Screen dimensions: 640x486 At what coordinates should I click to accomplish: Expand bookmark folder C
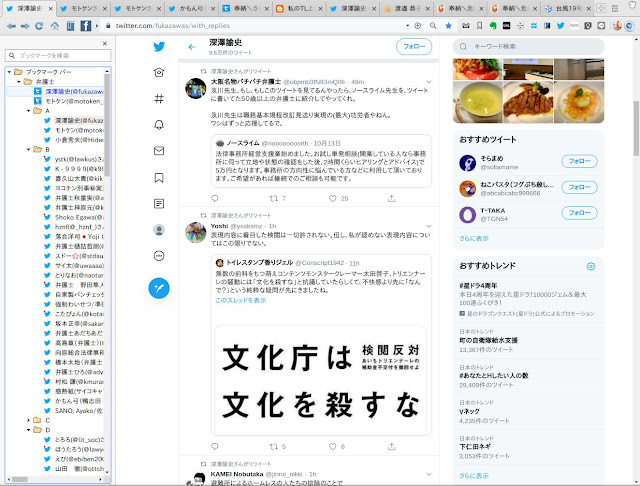(x=29, y=420)
